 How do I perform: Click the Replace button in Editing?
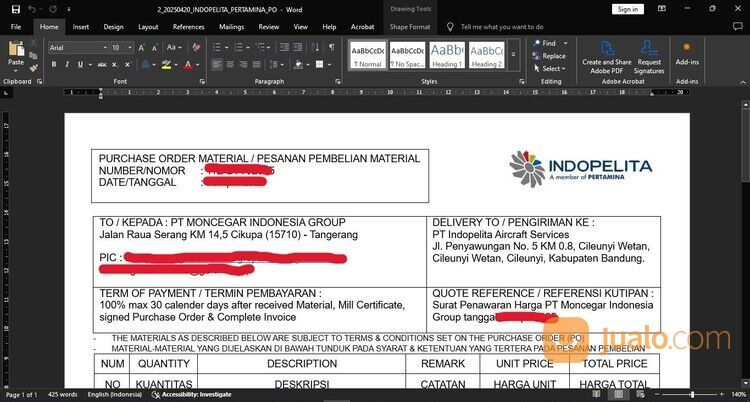[549, 56]
